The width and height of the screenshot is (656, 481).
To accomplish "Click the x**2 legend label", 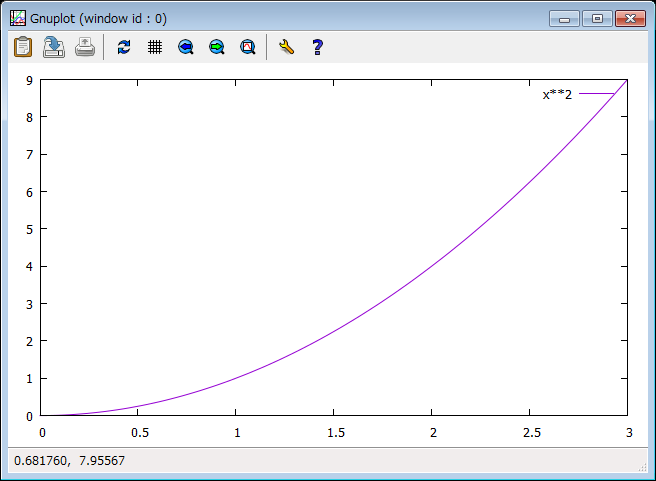I will tap(557, 95).
